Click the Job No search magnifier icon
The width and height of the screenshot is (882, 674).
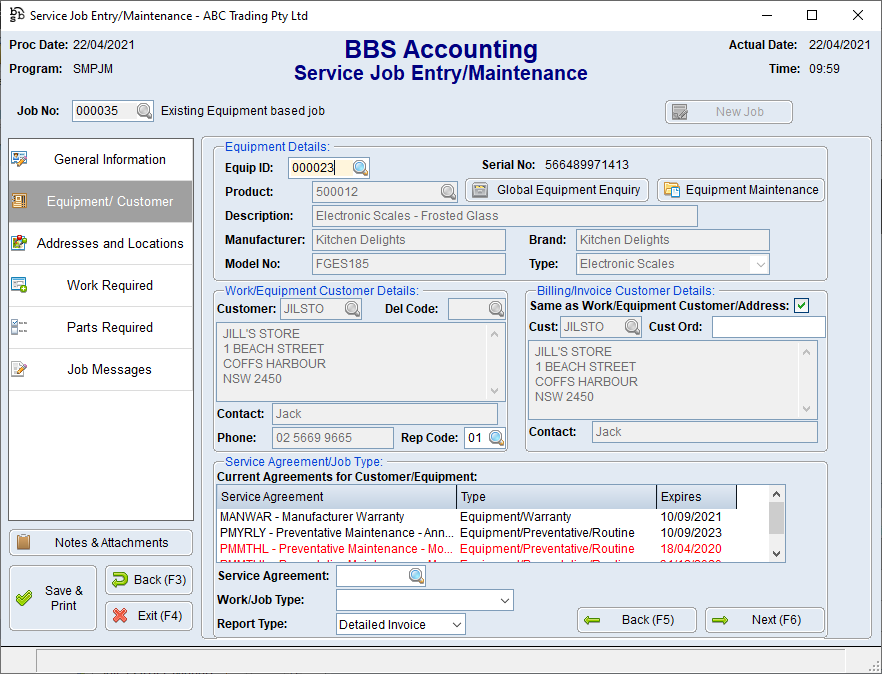tap(144, 111)
